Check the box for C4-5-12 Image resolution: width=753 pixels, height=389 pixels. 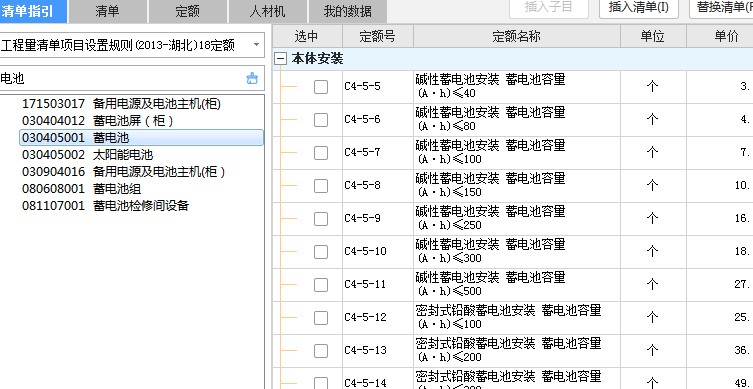point(321,318)
